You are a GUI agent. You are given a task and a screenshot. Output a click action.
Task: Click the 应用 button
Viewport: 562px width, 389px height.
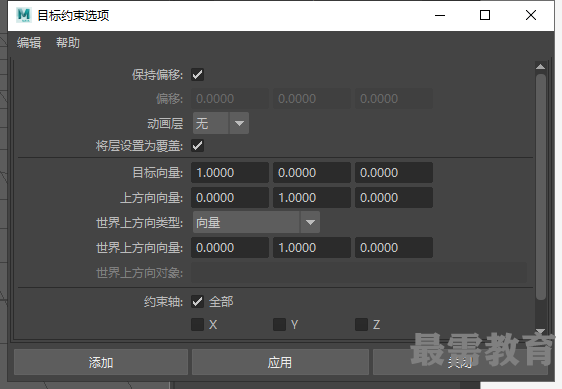[x=280, y=362]
